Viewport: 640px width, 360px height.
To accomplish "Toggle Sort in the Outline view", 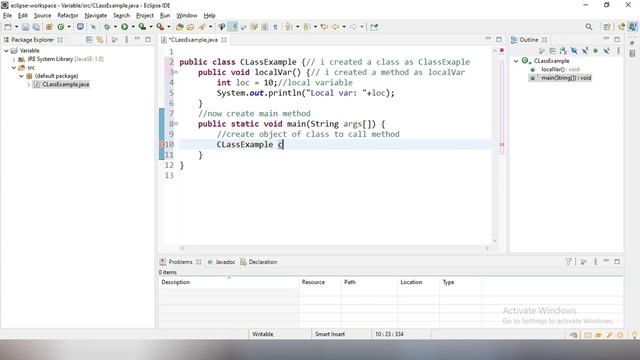I will tap(563, 51).
